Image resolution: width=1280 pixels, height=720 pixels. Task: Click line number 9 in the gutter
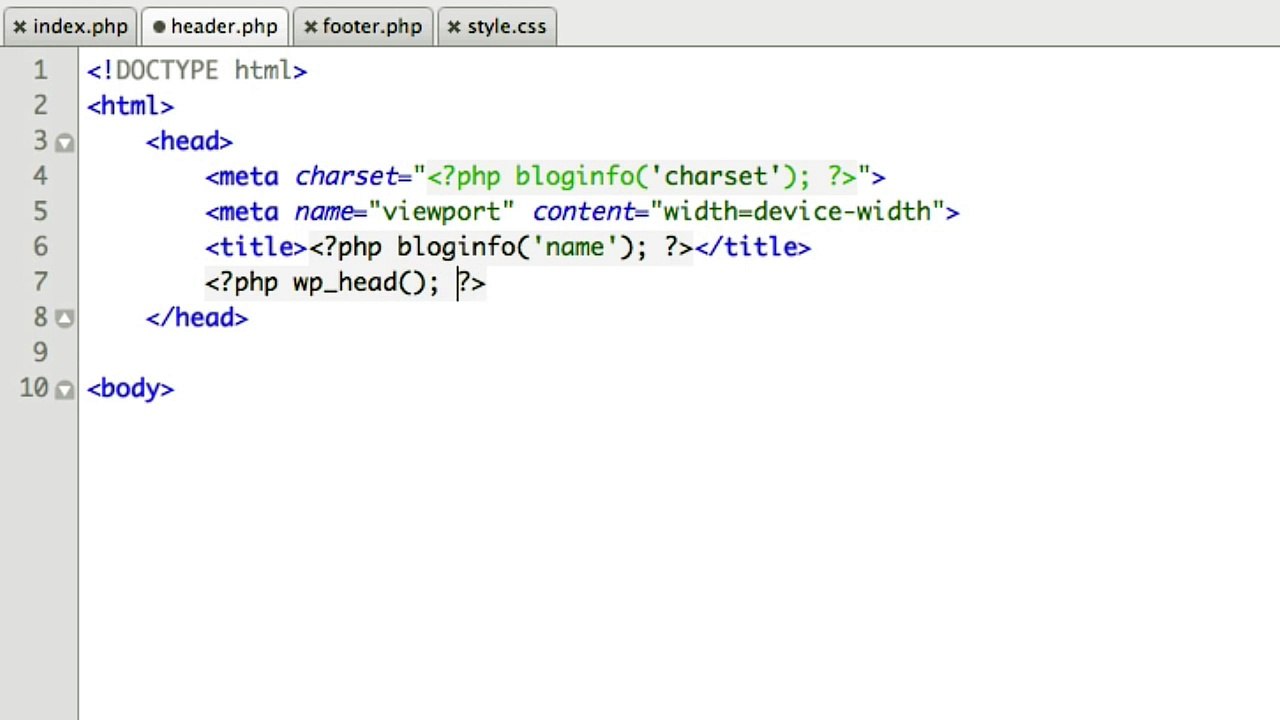40,352
